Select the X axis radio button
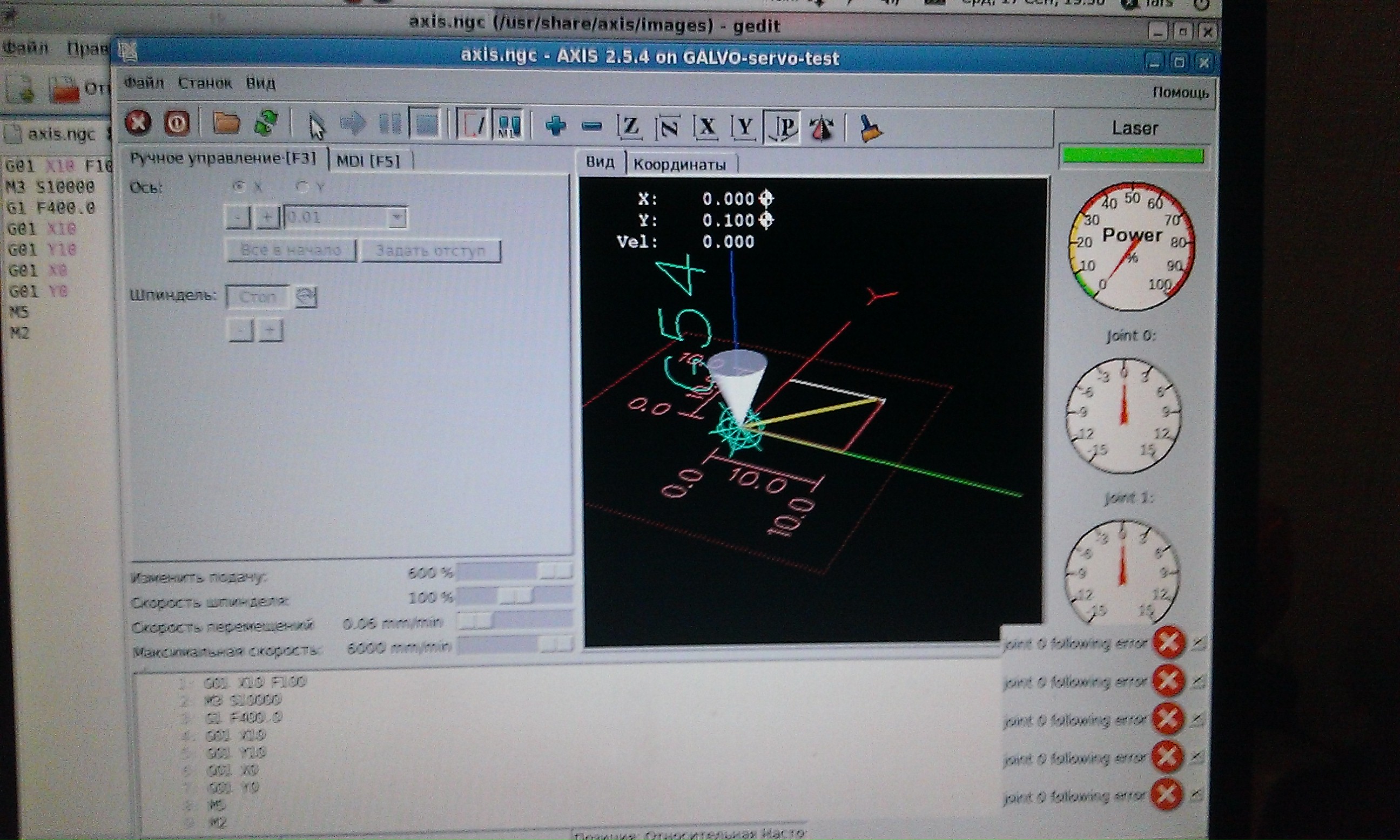The height and width of the screenshot is (840, 1400). 240,186
